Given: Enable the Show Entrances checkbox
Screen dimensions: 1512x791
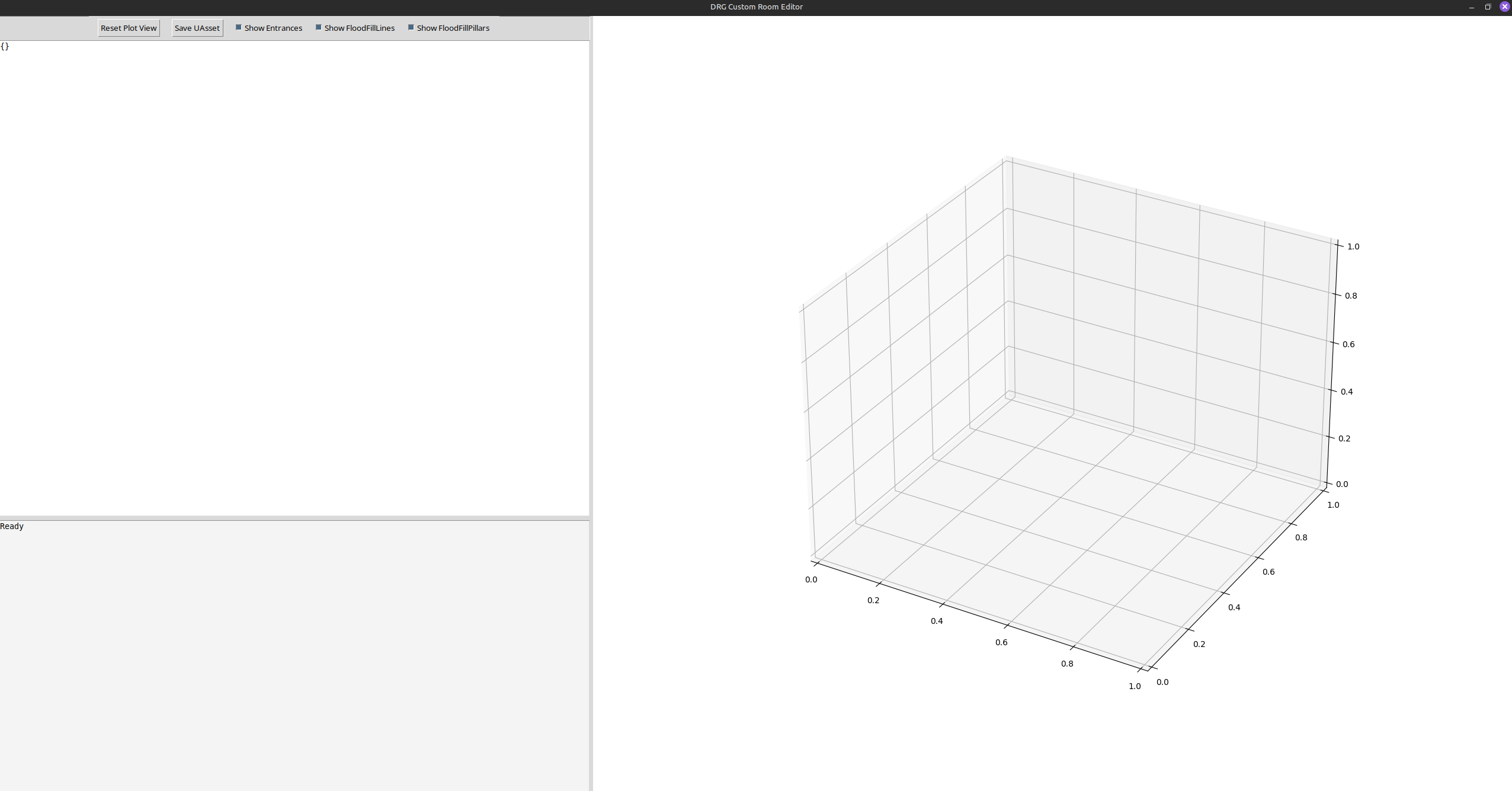Looking at the screenshot, I should [x=239, y=28].
